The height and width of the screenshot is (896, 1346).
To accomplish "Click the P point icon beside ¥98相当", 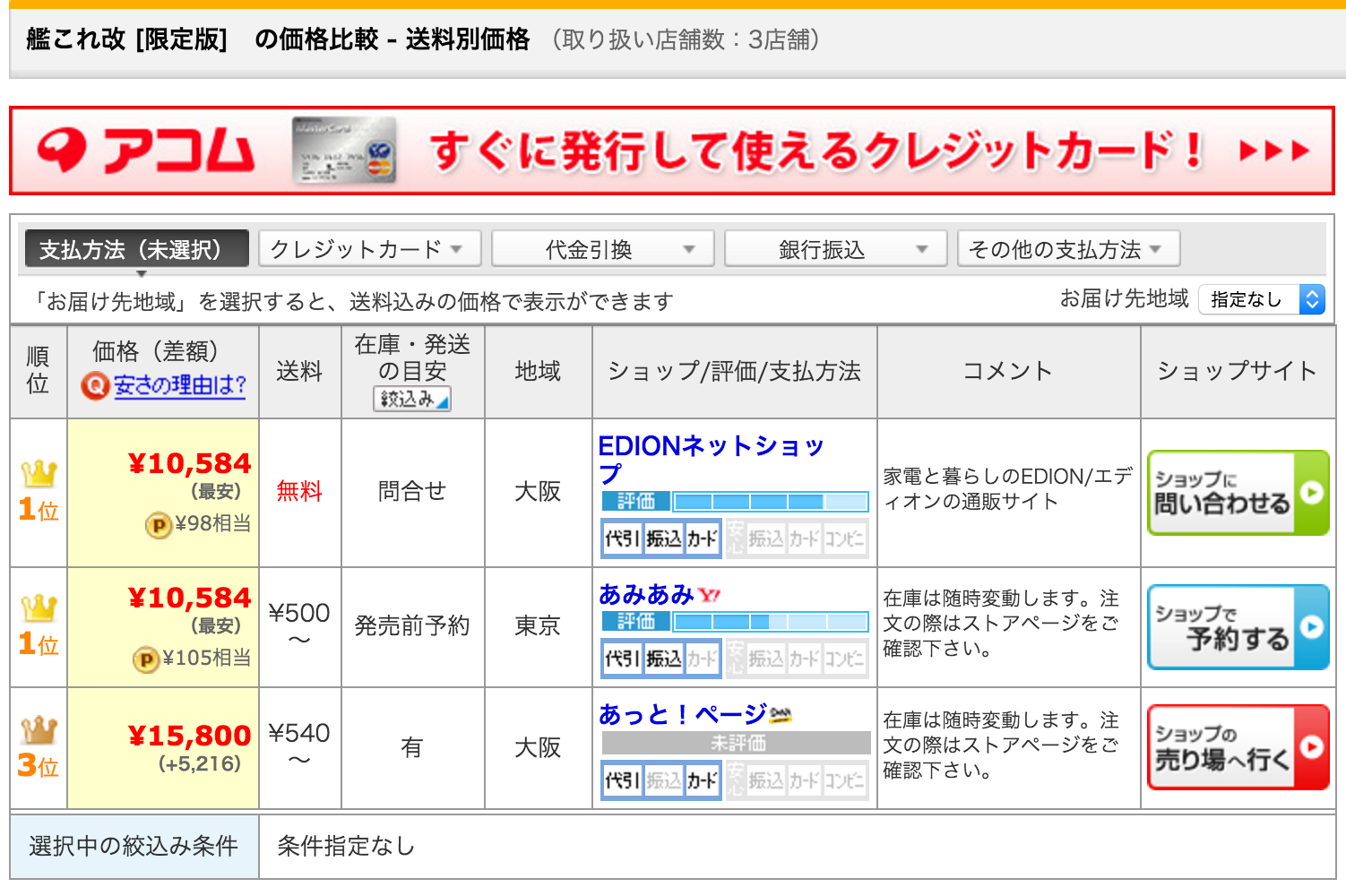I will coord(159,525).
